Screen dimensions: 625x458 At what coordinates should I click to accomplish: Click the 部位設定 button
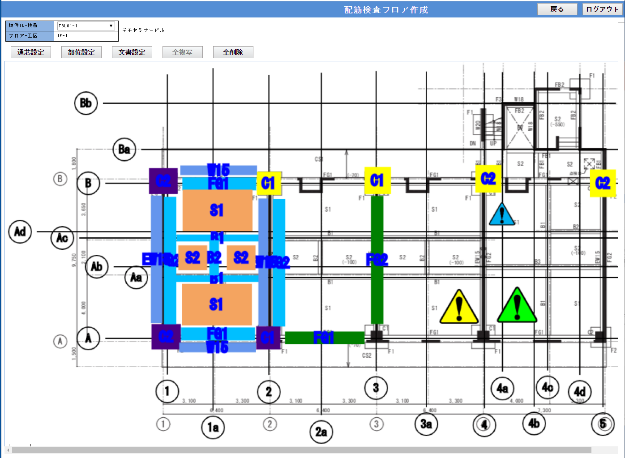pos(80,52)
